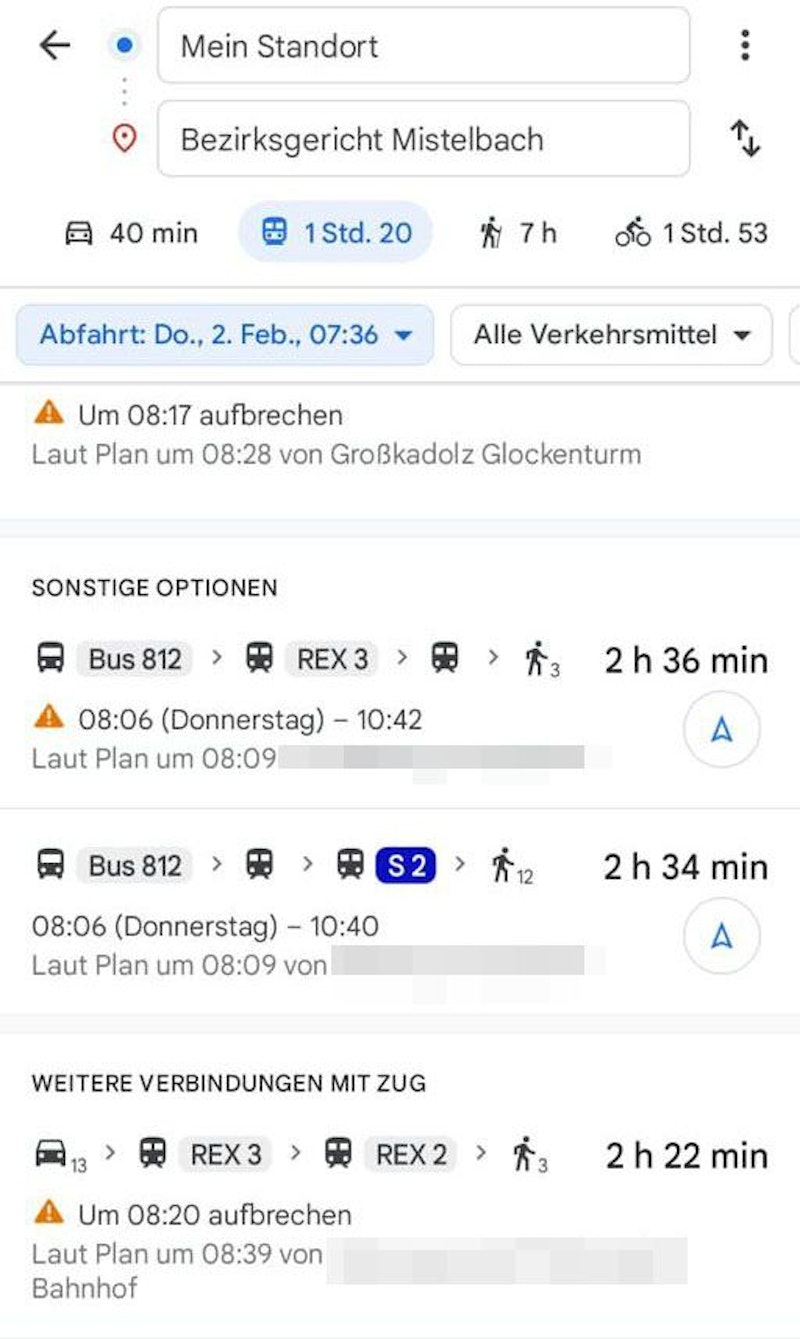Select public transit mode 1 Std. 20
This screenshot has height=1339, width=800.
(335, 233)
